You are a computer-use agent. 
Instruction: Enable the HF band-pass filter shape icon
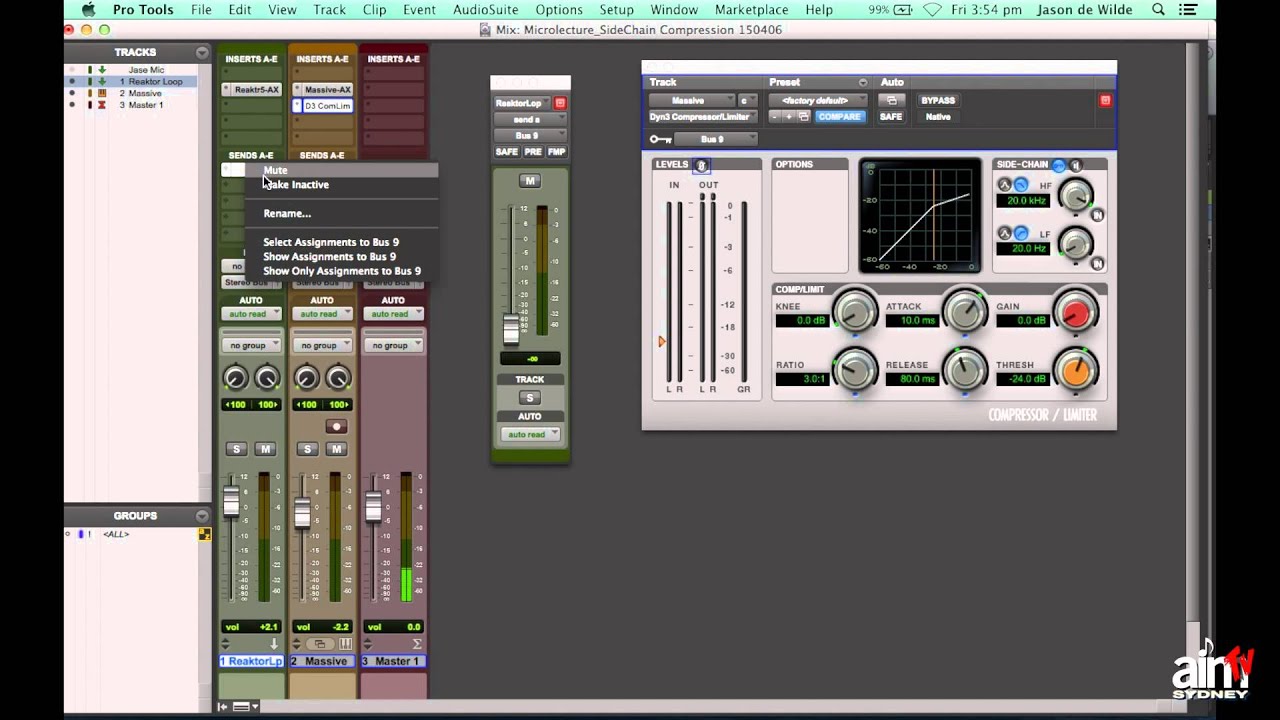coord(1005,185)
